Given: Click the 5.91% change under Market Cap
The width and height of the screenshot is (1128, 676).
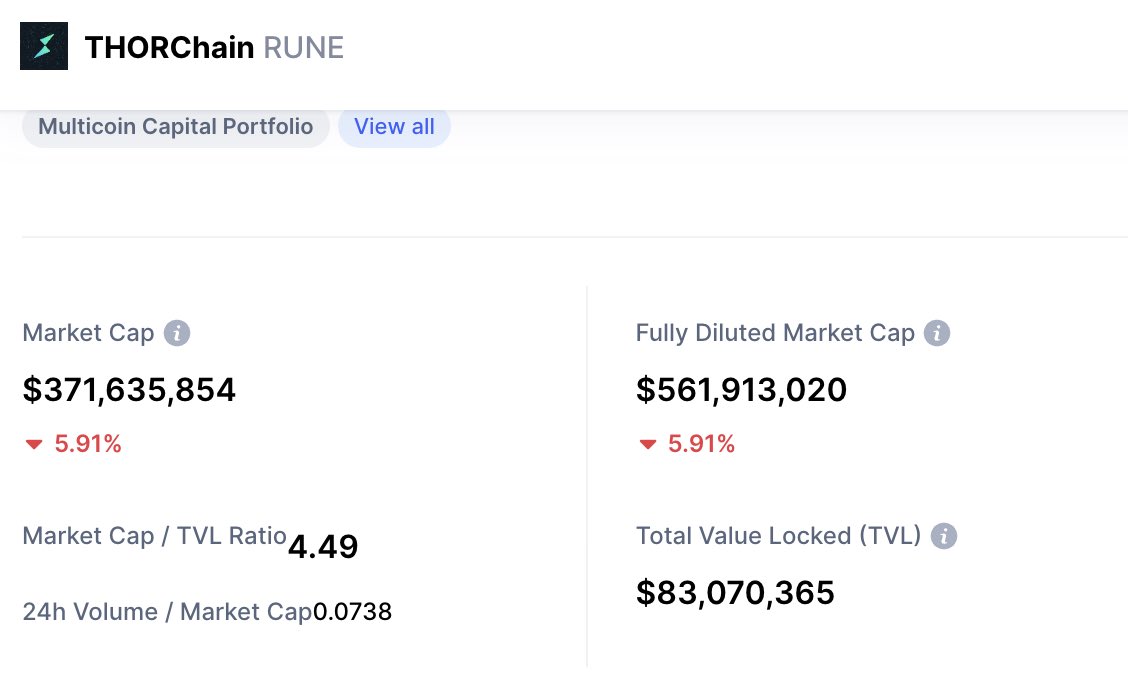Looking at the screenshot, I should pyautogui.click(x=88, y=444).
